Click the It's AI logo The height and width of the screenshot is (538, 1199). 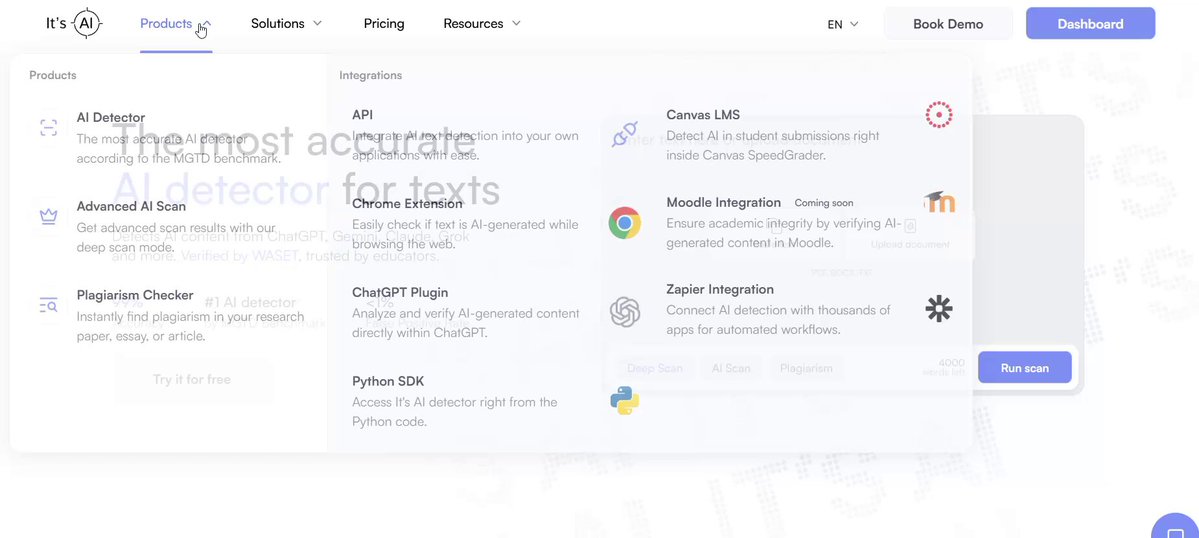click(x=74, y=24)
